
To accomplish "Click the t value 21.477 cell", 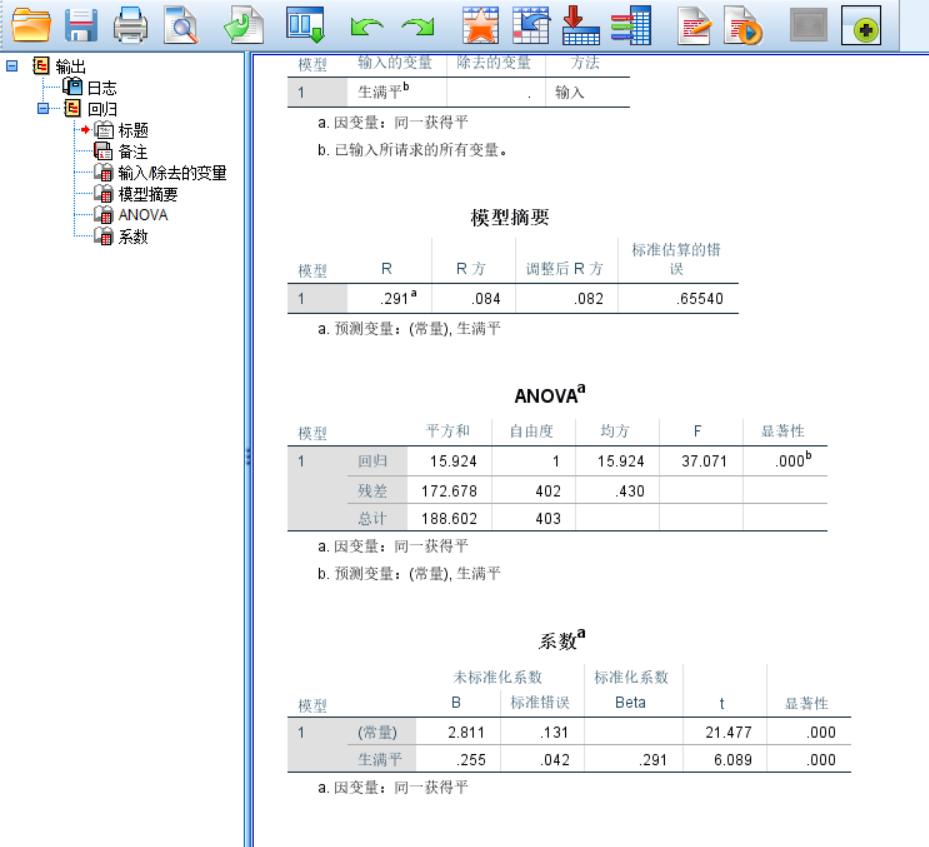I will coord(728,733).
